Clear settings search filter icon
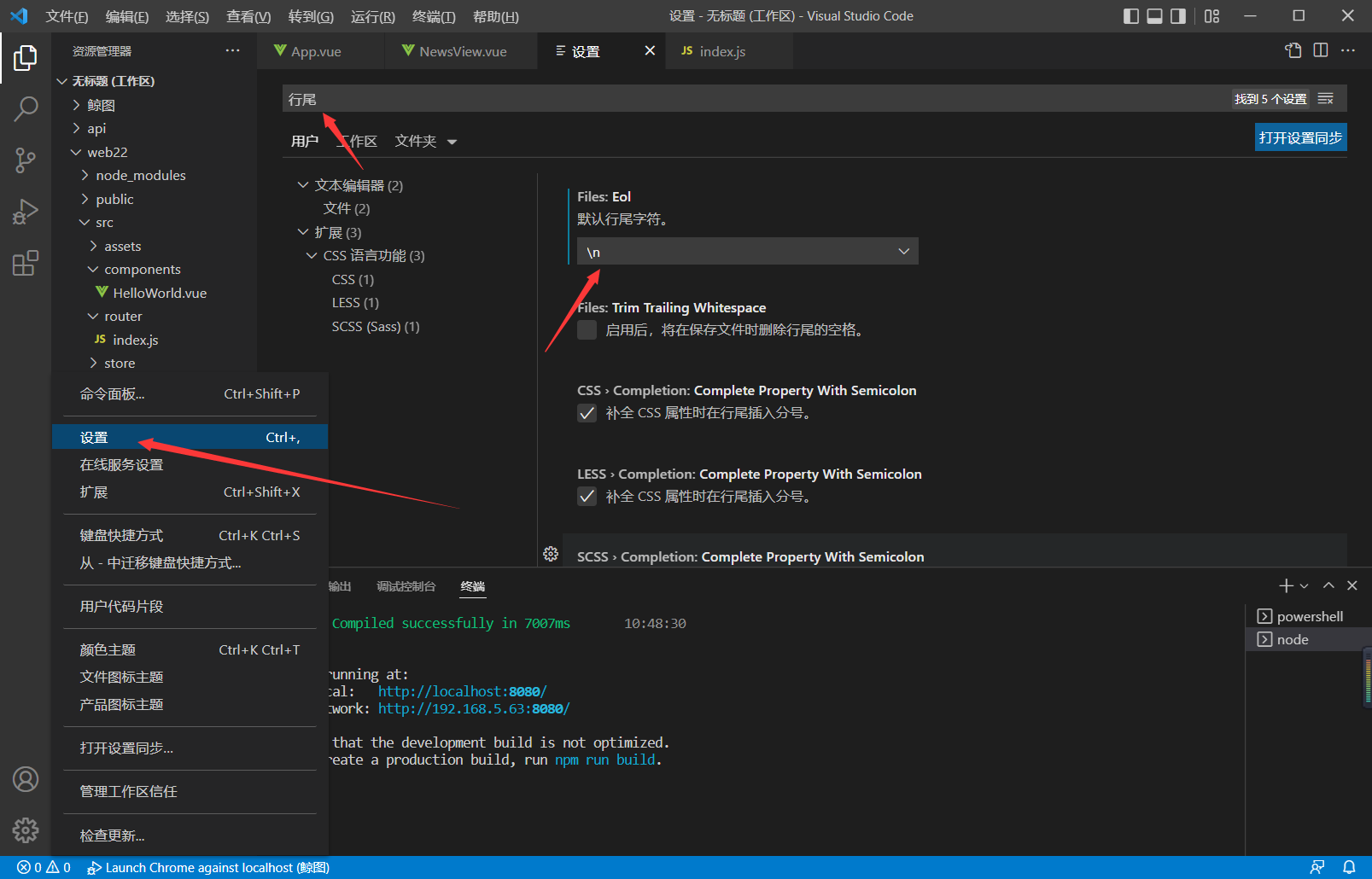The image size is (1372, 879). (x=1326, y=99)
